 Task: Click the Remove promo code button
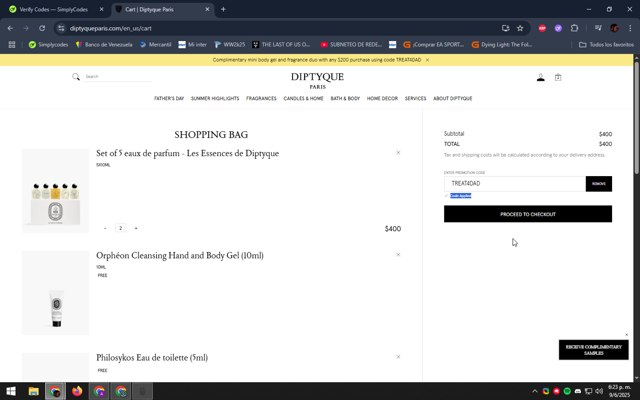(599, 184)
